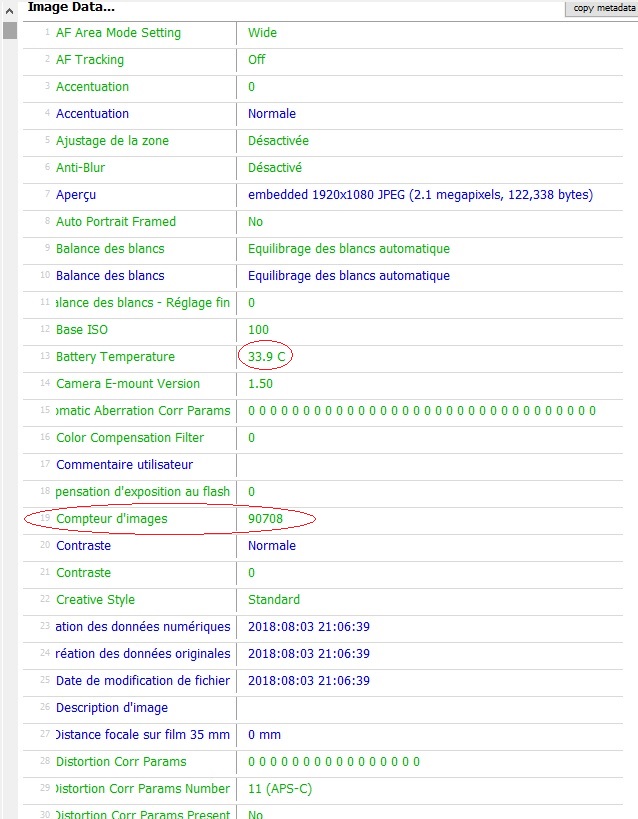Click the Battery Temperature value 33.9 C

click(267, 357)
